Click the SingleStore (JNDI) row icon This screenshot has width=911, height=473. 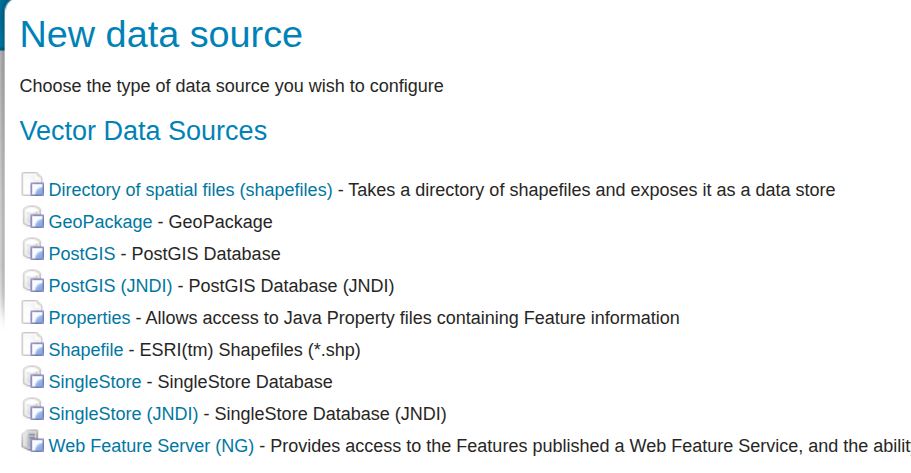(33, 410)
